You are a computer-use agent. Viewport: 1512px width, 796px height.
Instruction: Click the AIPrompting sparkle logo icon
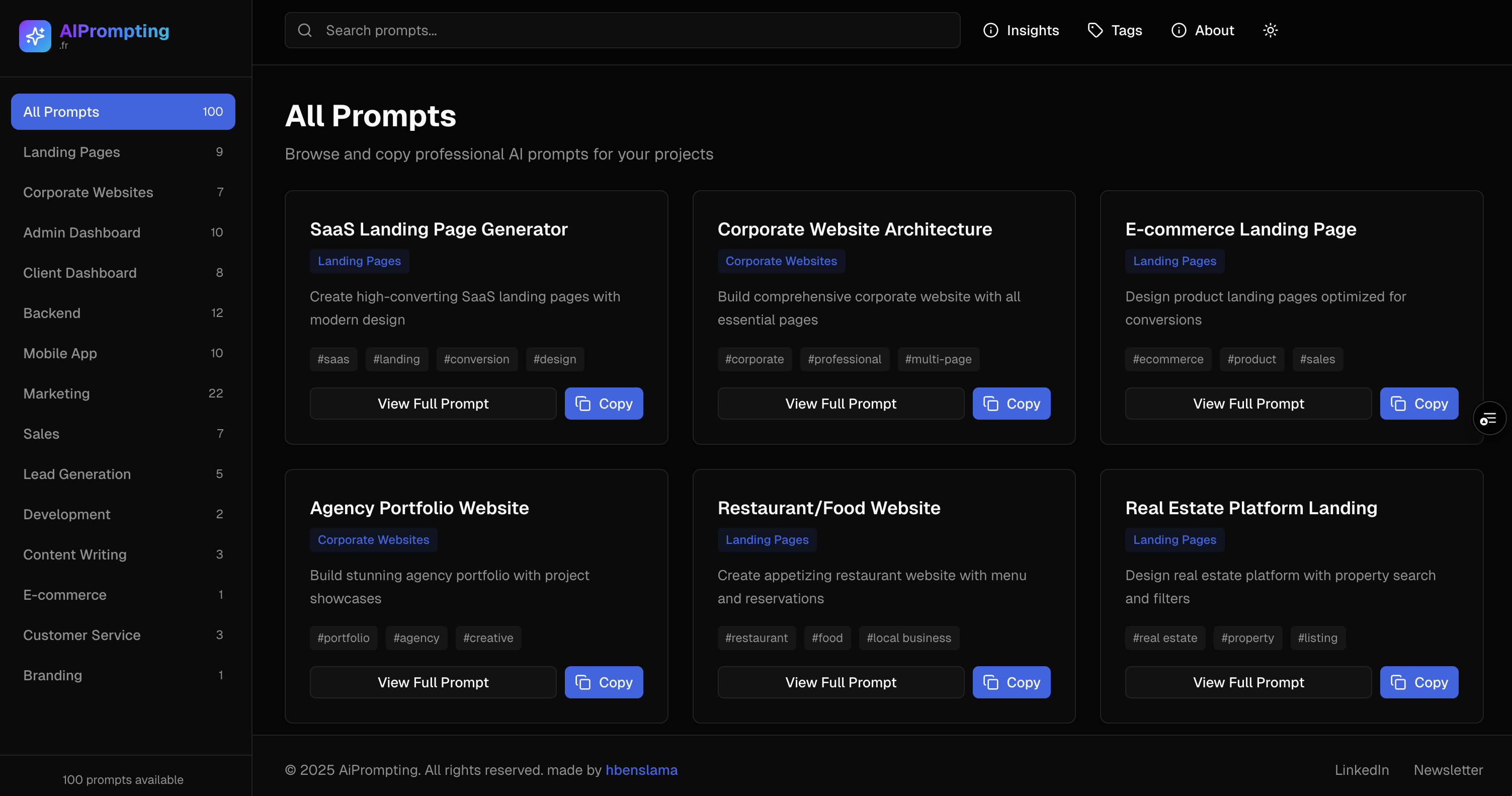point(35,36)
